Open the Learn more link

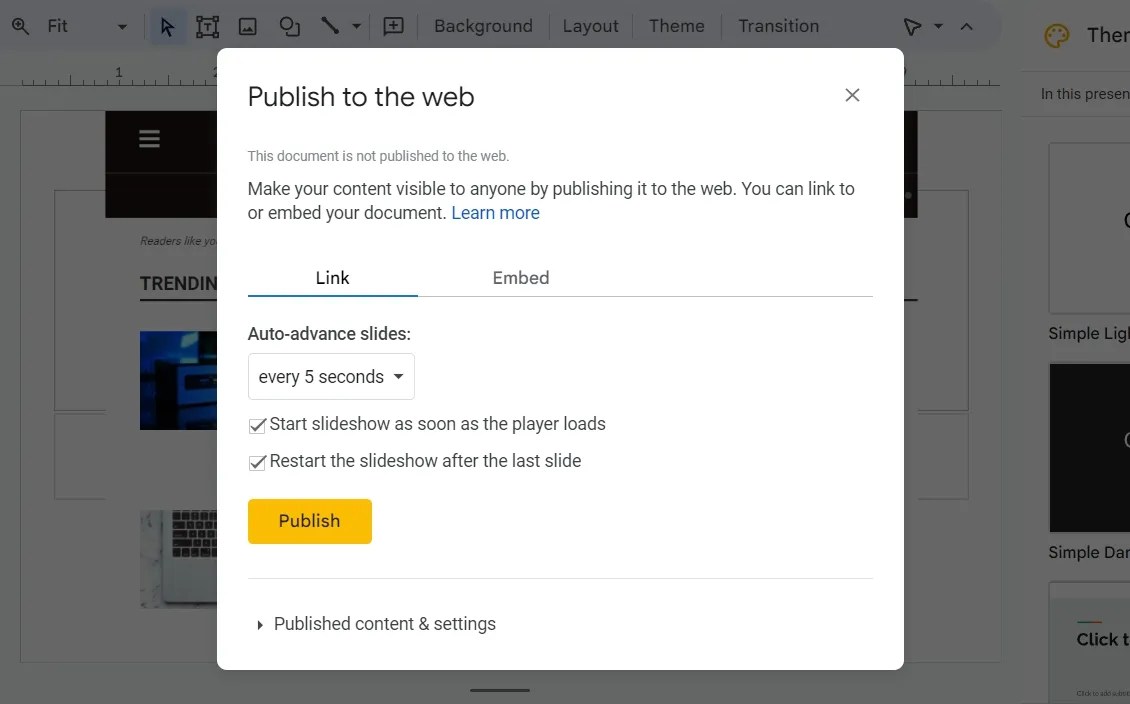(495, 212)
